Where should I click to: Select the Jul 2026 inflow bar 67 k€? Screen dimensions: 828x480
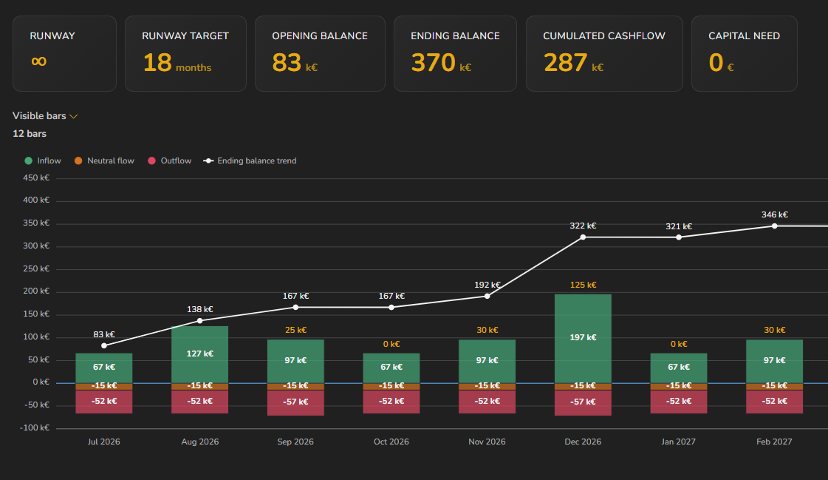click(x=104, y=368)
